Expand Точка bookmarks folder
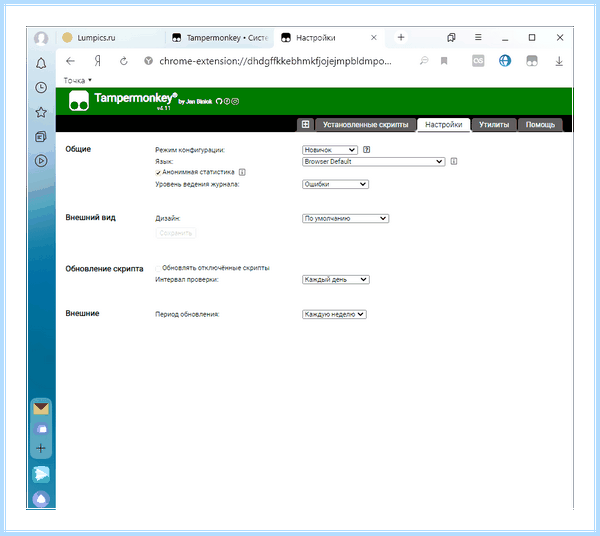The width and height of the screenshot is (600, 536). click(78, 80)
